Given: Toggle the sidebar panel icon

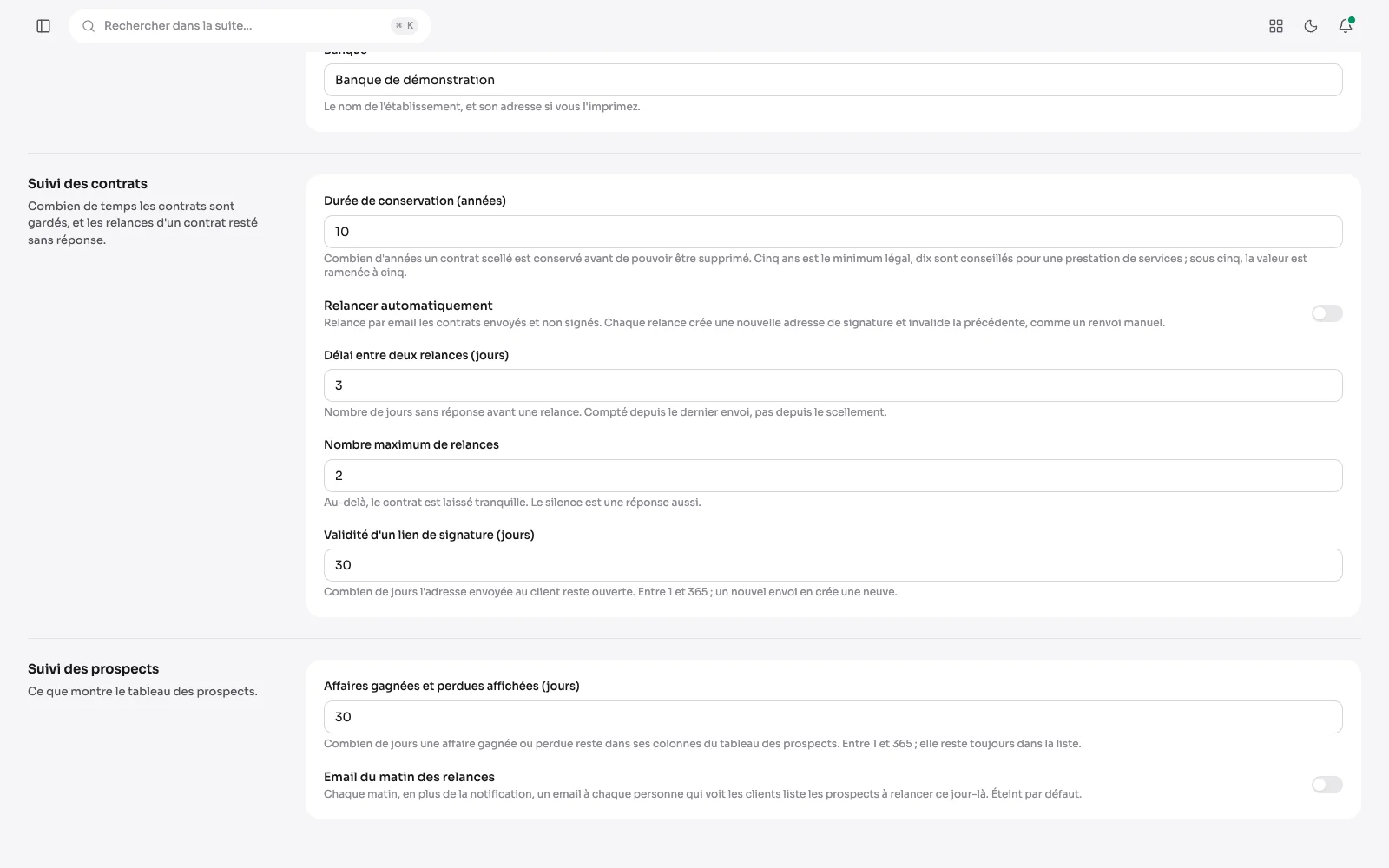Looking at the screenshot, I should pyautogui.click(x=43, y=26).
